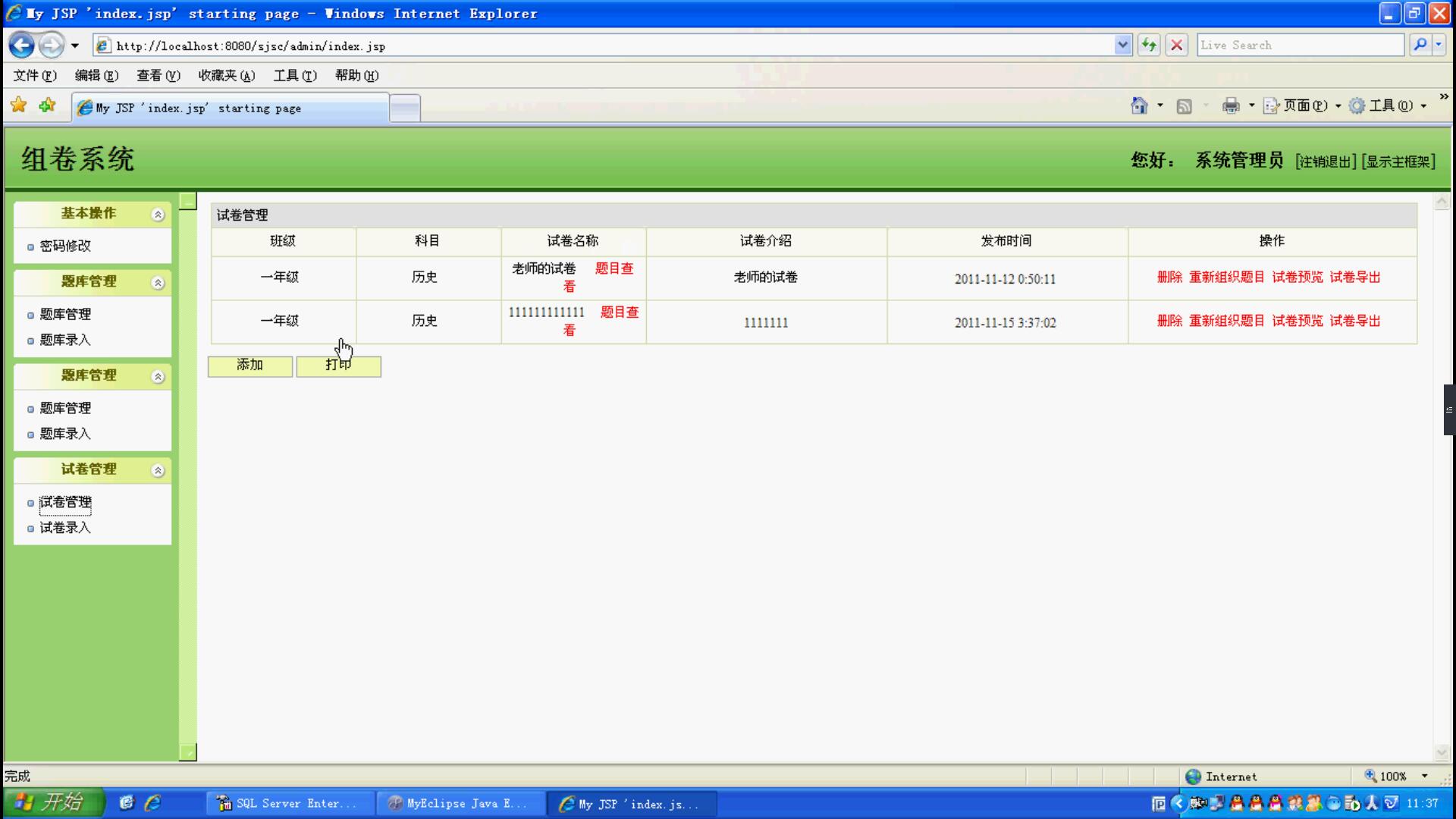Click 试卷预览 in 2011-11-15 row
Image resolution: width=1456 pixels, height=819 pixels.
pyautogui.click(x=1297, y=321)
